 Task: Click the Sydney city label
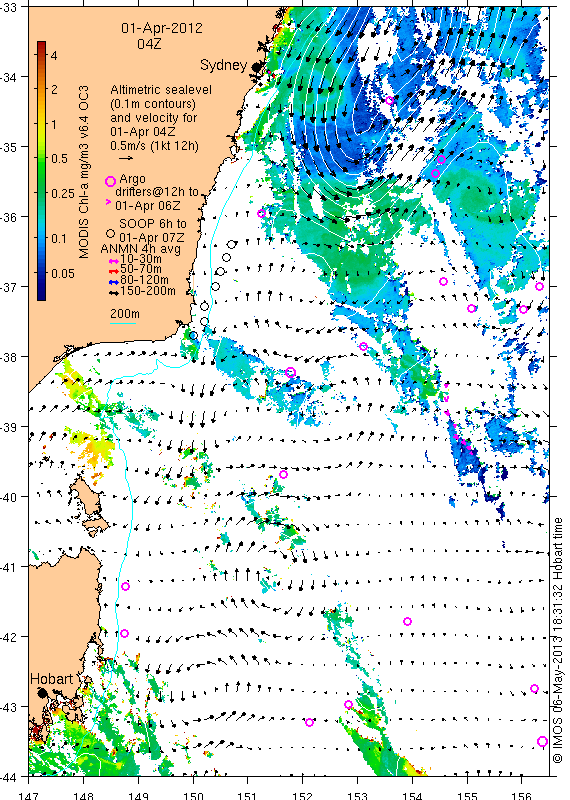coord(224,65)
